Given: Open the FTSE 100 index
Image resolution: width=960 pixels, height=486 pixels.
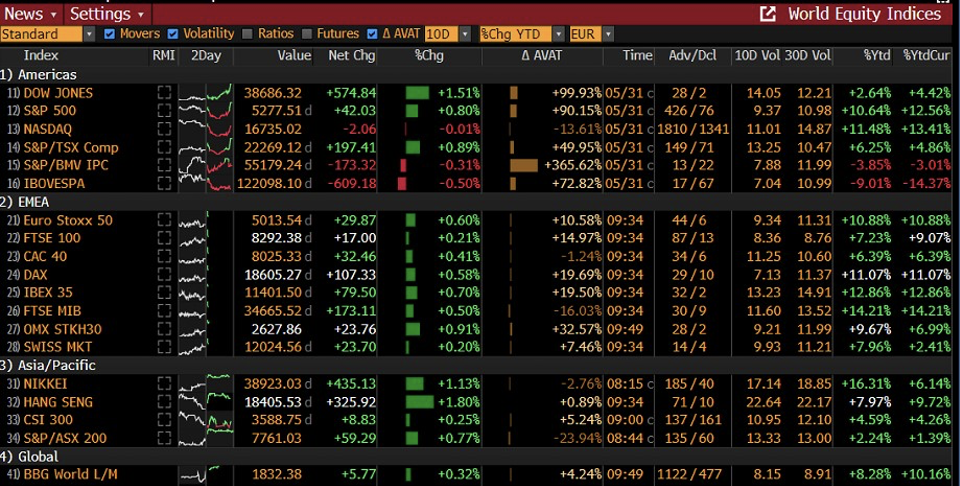Looking at the screenshot, I should coord(52,238).
